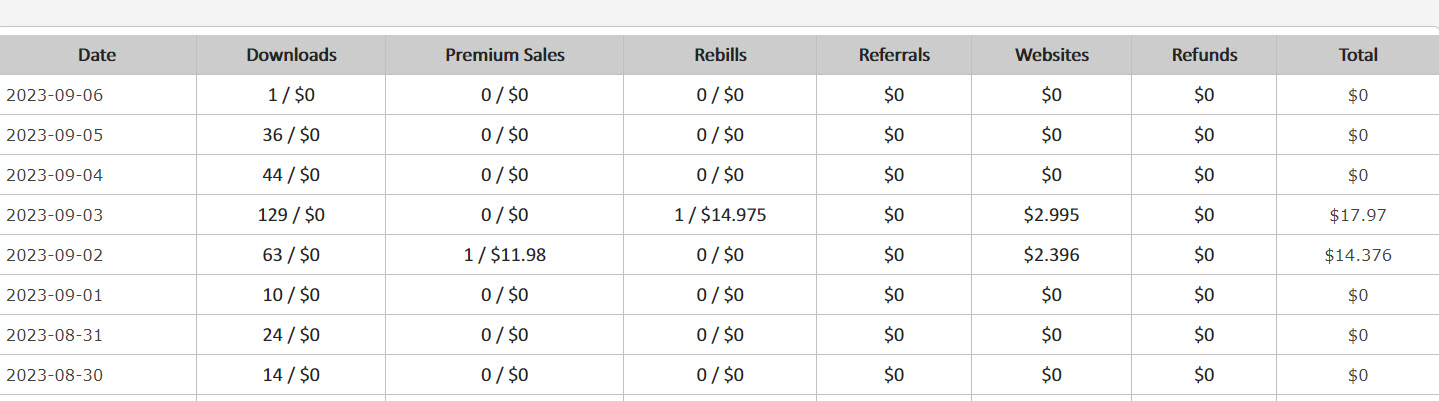This screenshot has height=401, width=1439.
Task: Click the $2.995 websites value
Action: click(1051, 215)
